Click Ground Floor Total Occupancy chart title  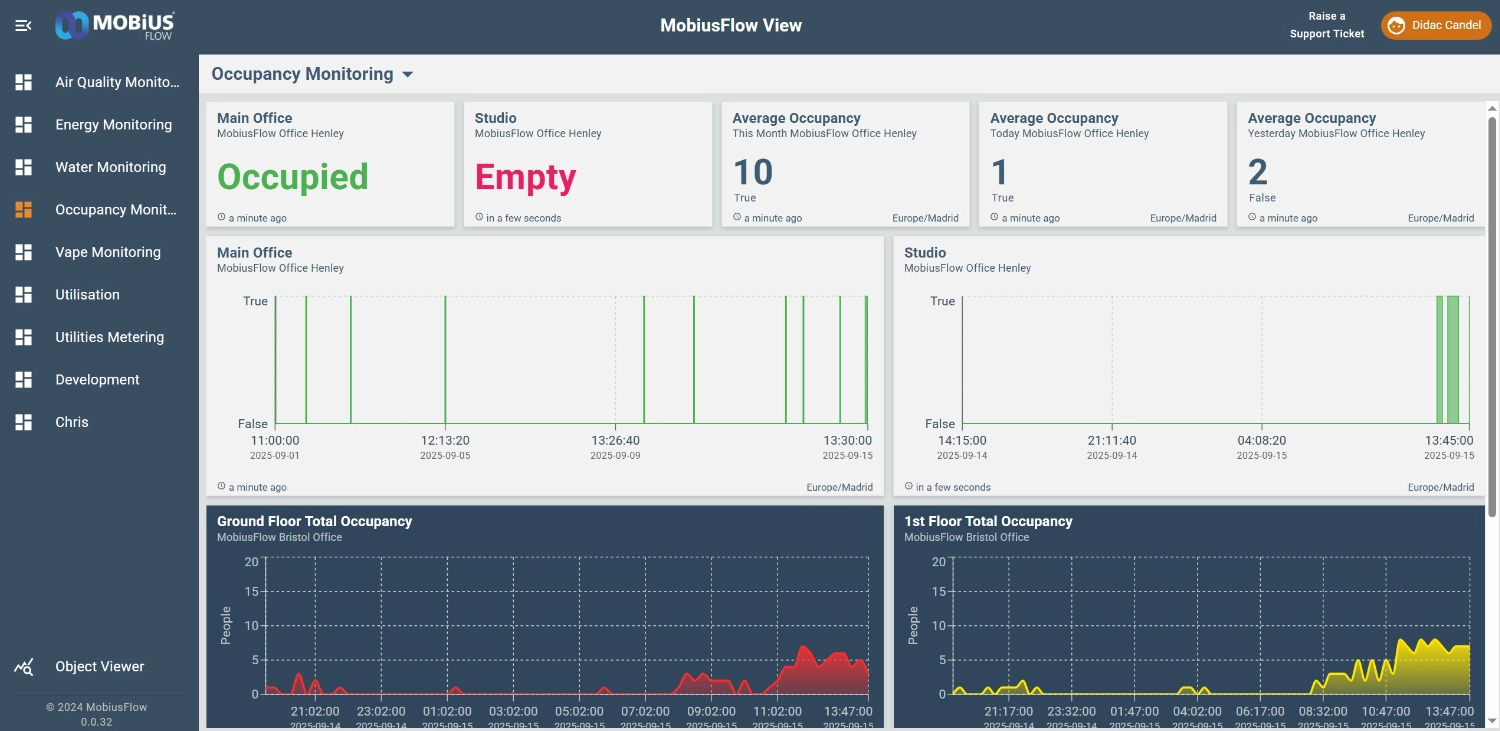[314, 521]
